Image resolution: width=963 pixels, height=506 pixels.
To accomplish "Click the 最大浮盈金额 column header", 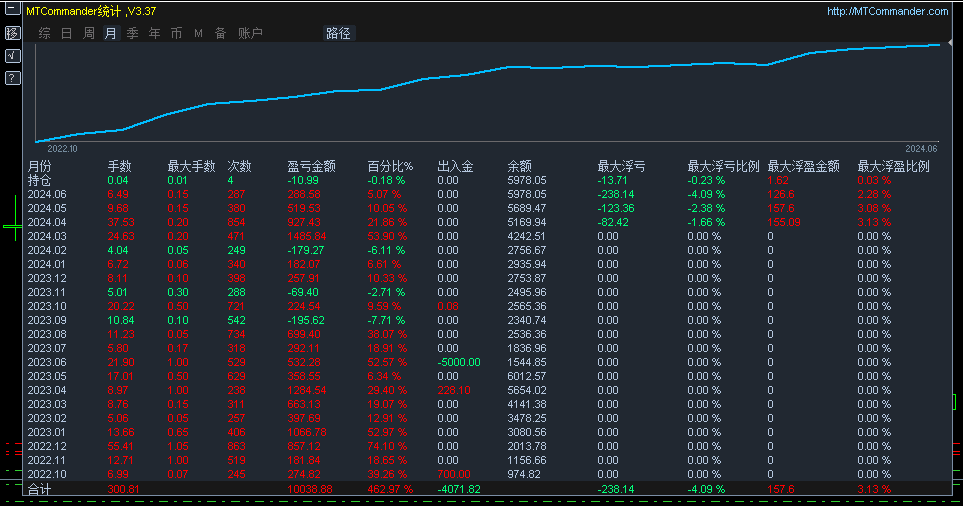I will (803, 166).
